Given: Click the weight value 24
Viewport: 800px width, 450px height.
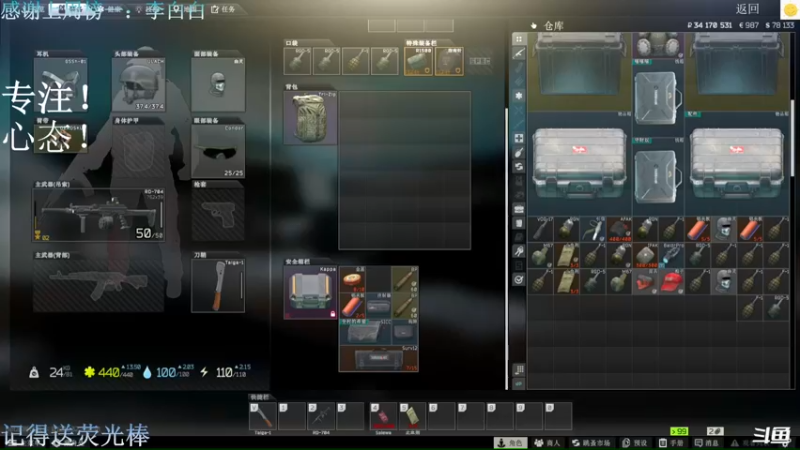Looking at the screenshot, I should [x=56, y=372].
